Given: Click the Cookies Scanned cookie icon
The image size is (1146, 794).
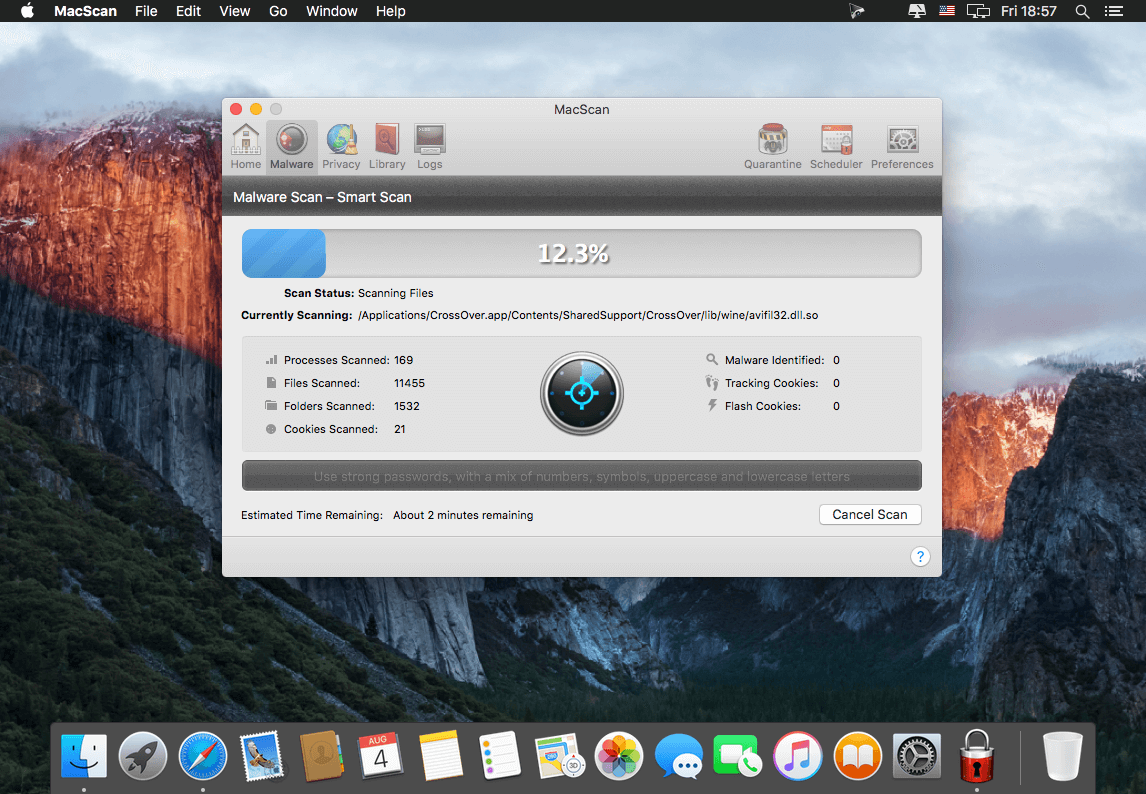Looking at the screenshot, I should click(271, 429).
